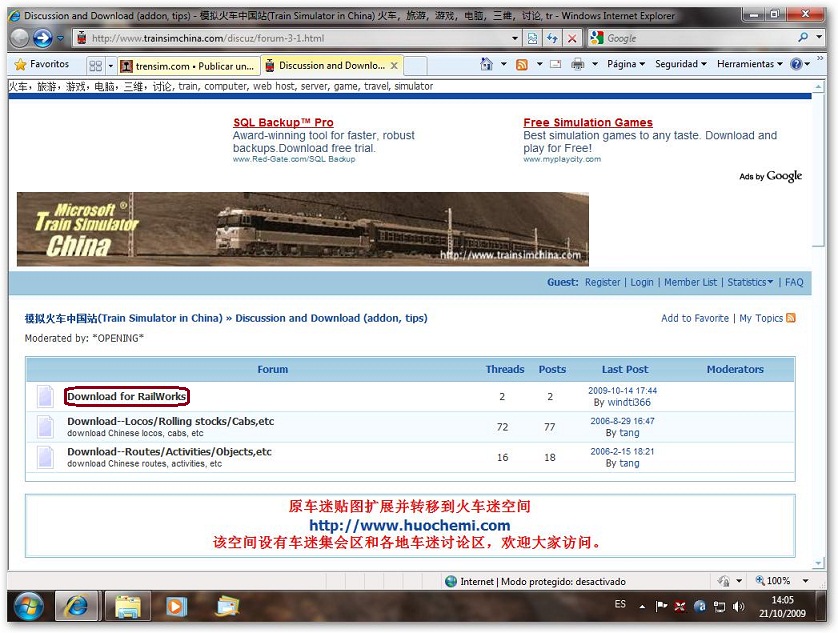The width and height of the screenshot is (838, 633).
Task: Open Quick Tabs thumbnail view
Action: click(96, 65)
